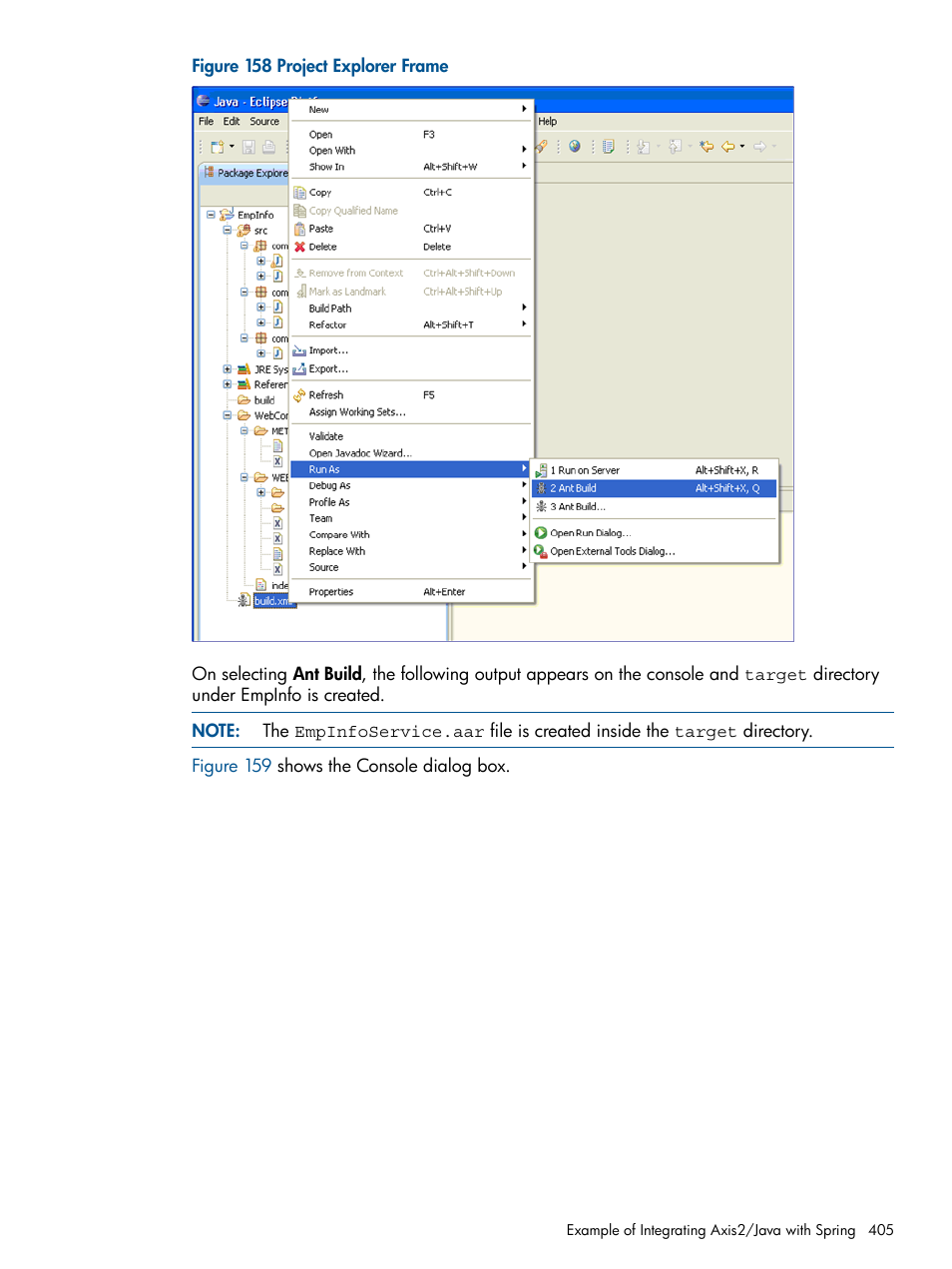Select 2 Ant Build from submenu
Screen dimensions: 952x1269
[655, 488]
